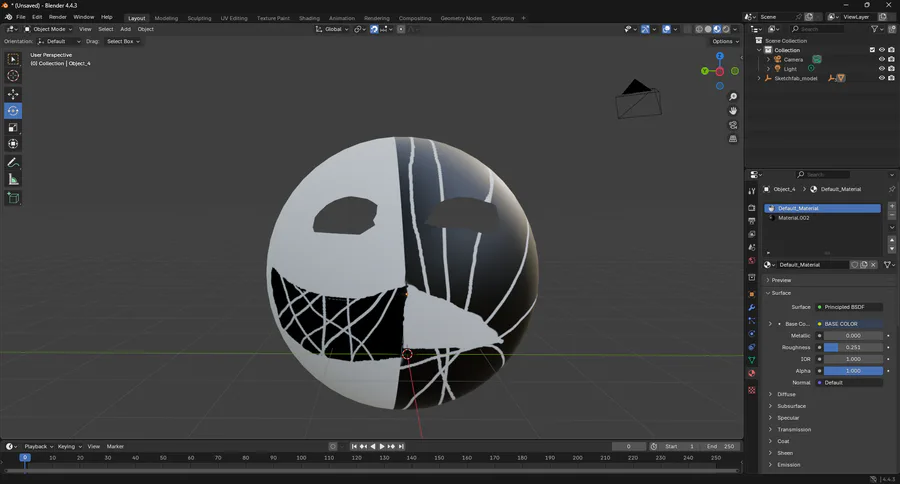Open the Object Data properties tab
This screenshot has width=900, height=484.
pyautogui.click(x=752, y=360)
